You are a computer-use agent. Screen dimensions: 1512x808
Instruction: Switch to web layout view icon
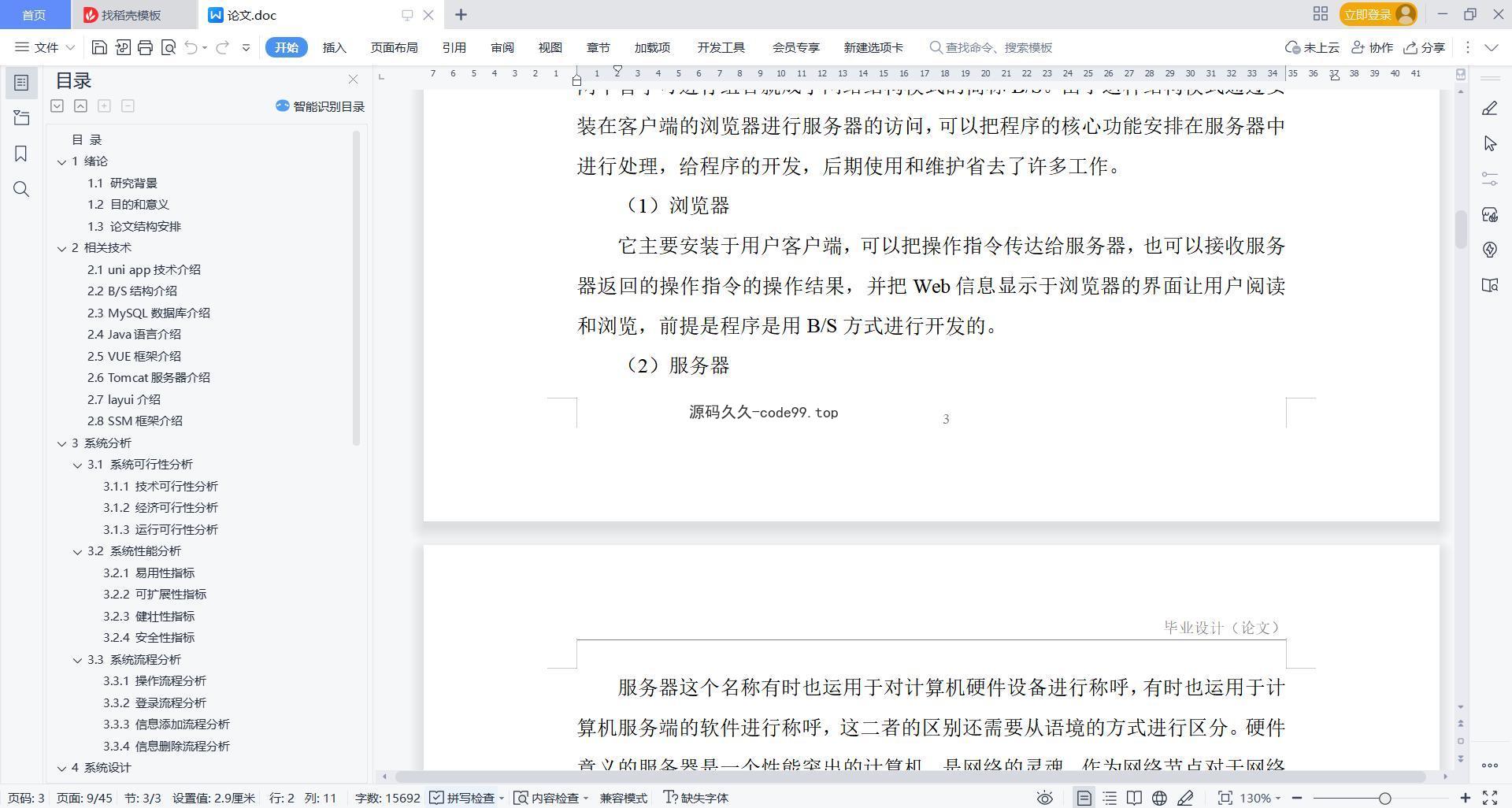(x=1159, y=798)
